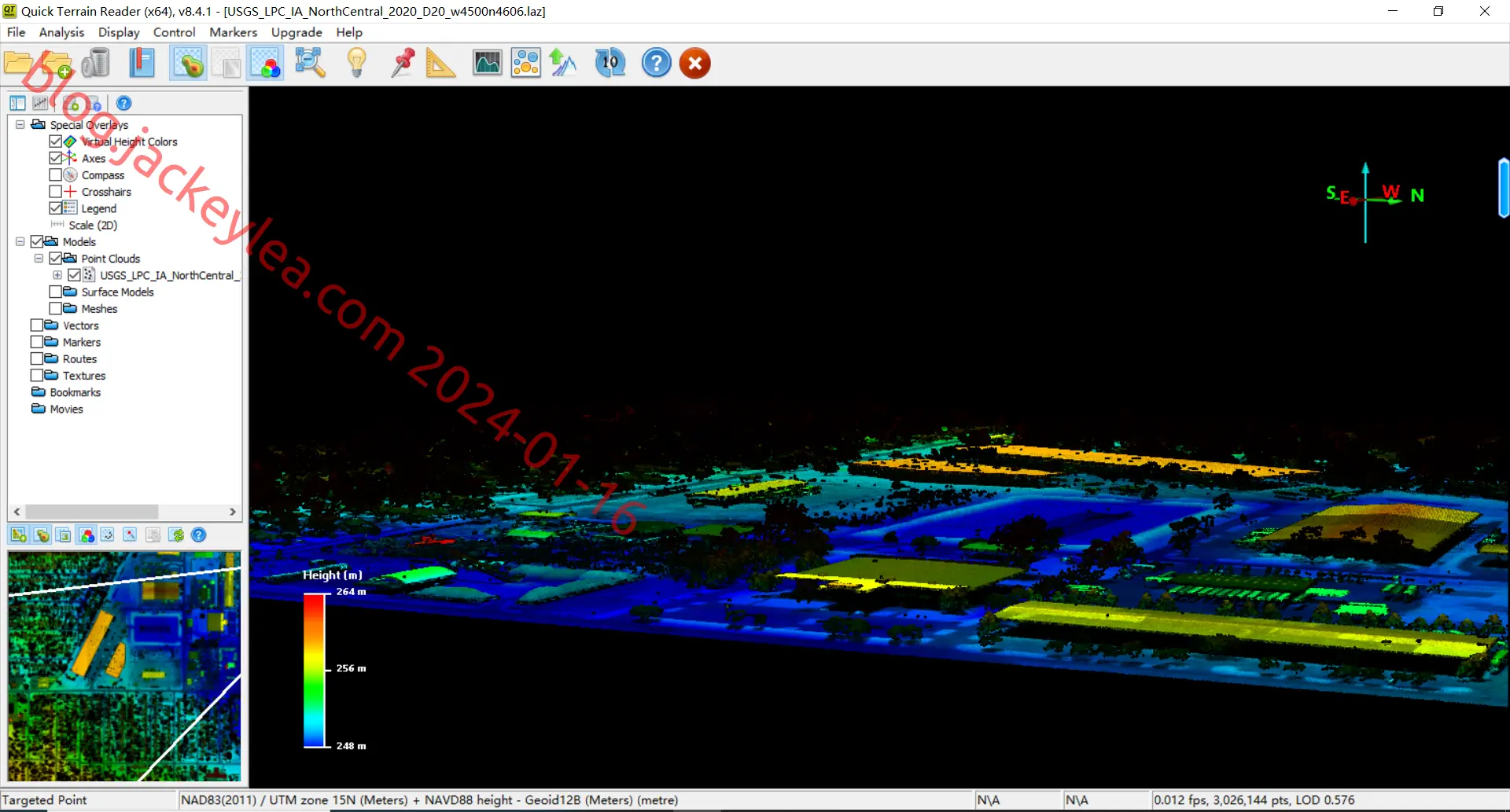1510x812 pixels.
Task: Click the bookmark book icon
Action: click(142, 63)
